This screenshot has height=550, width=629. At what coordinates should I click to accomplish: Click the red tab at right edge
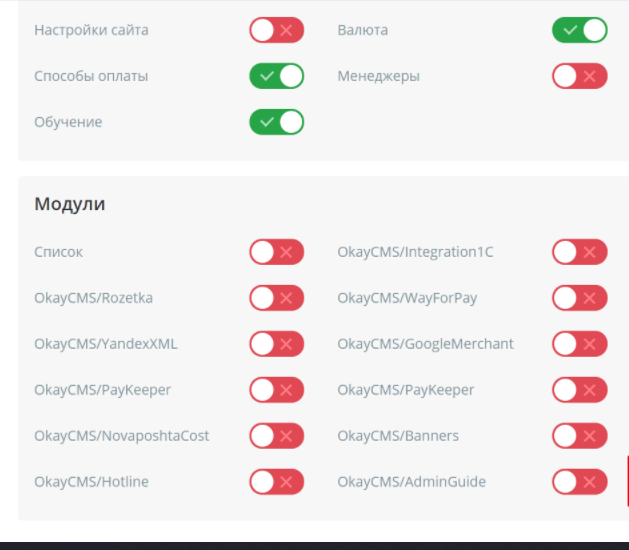pos(626,480)
